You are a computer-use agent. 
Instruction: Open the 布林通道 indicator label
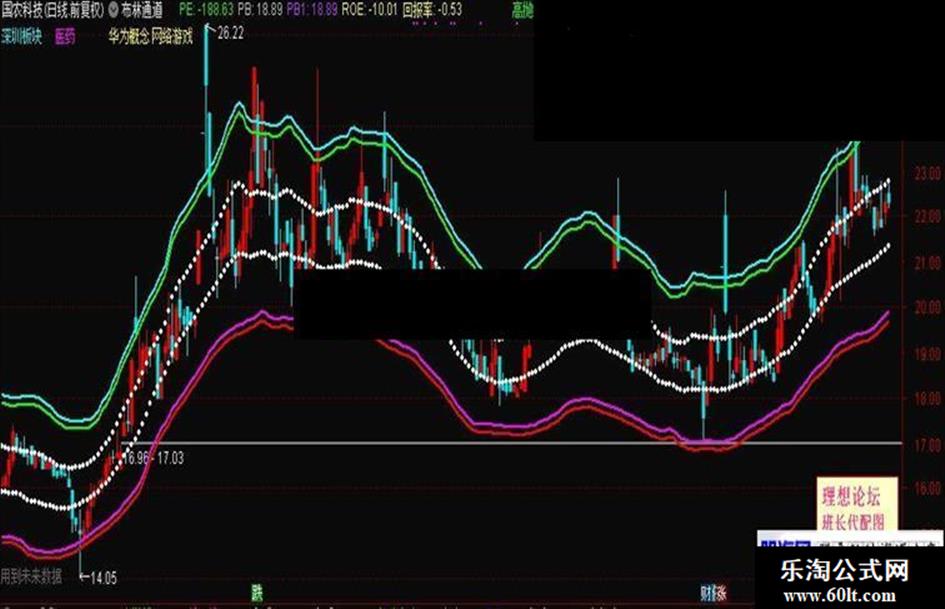click(x=141, y=10)
